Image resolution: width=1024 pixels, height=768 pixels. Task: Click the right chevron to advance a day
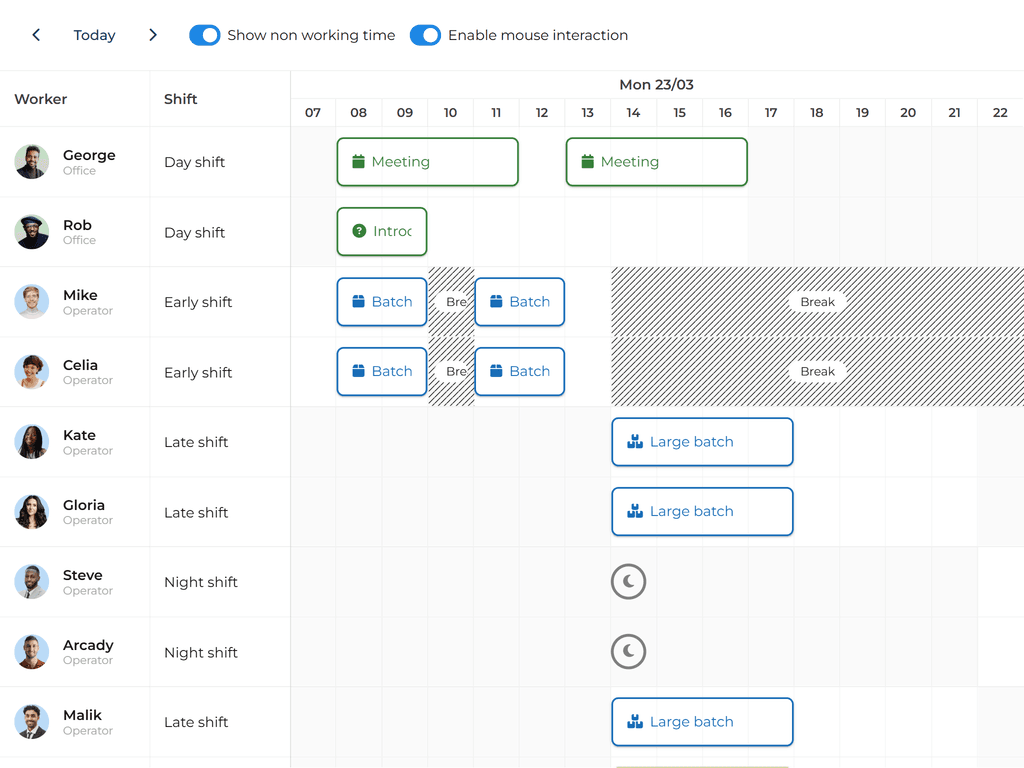(152, 35)
